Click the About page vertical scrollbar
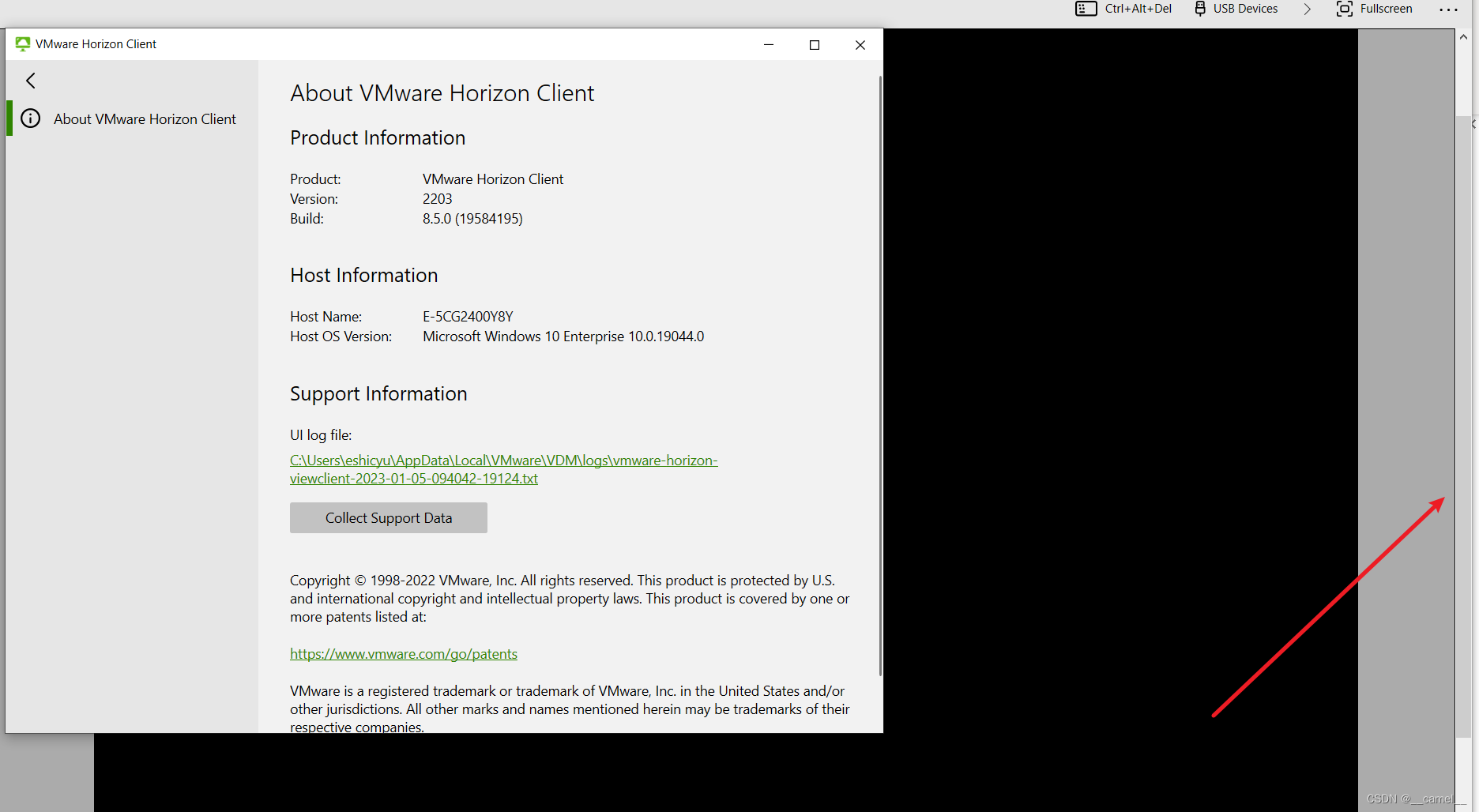 pyautogui.click(x=880, y=375)
